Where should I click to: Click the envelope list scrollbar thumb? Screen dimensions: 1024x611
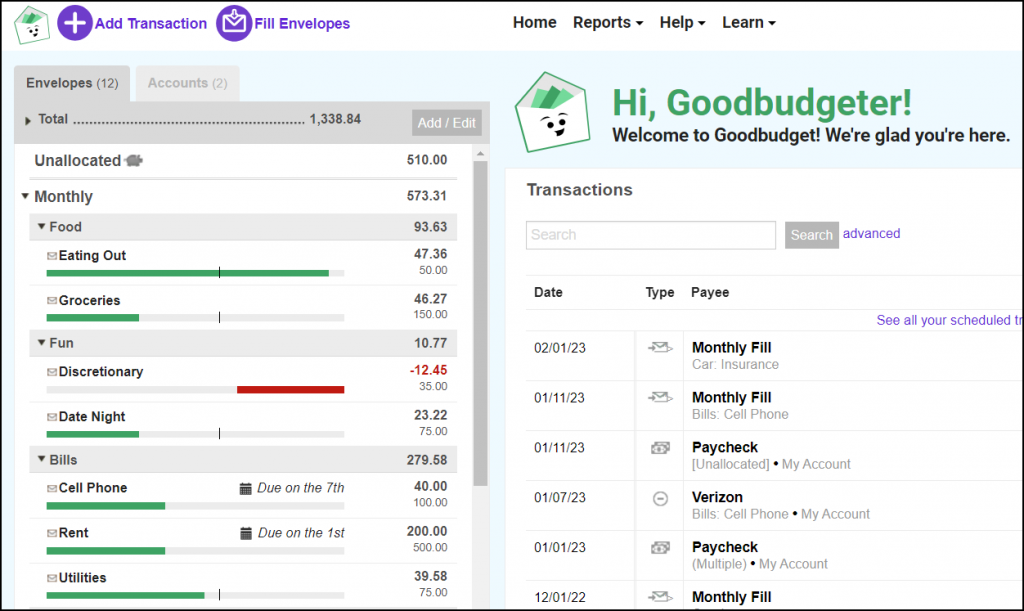(x=481, y=323)
